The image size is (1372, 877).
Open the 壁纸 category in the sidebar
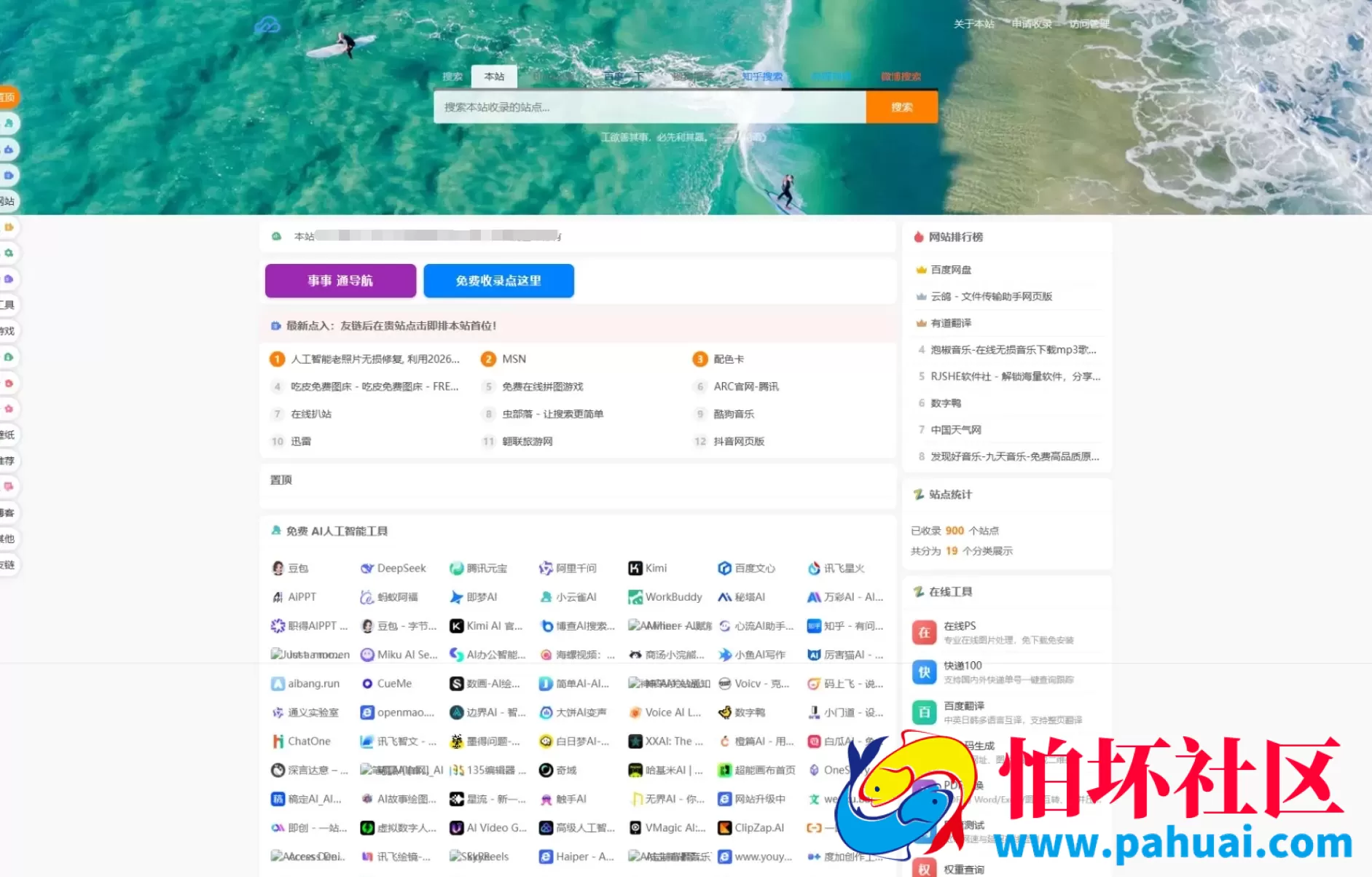tap(8, 434)
